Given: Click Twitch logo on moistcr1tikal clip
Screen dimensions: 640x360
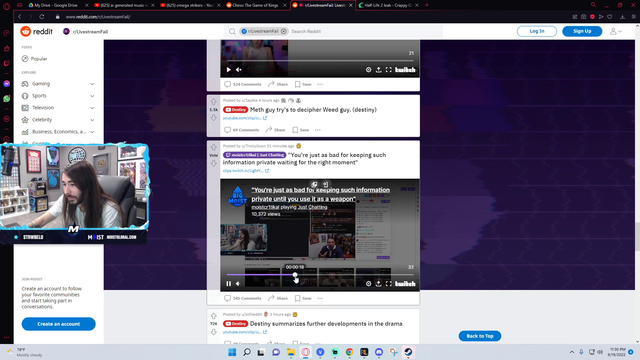Looking at the screenshot, I should click(x=405, y=284).
